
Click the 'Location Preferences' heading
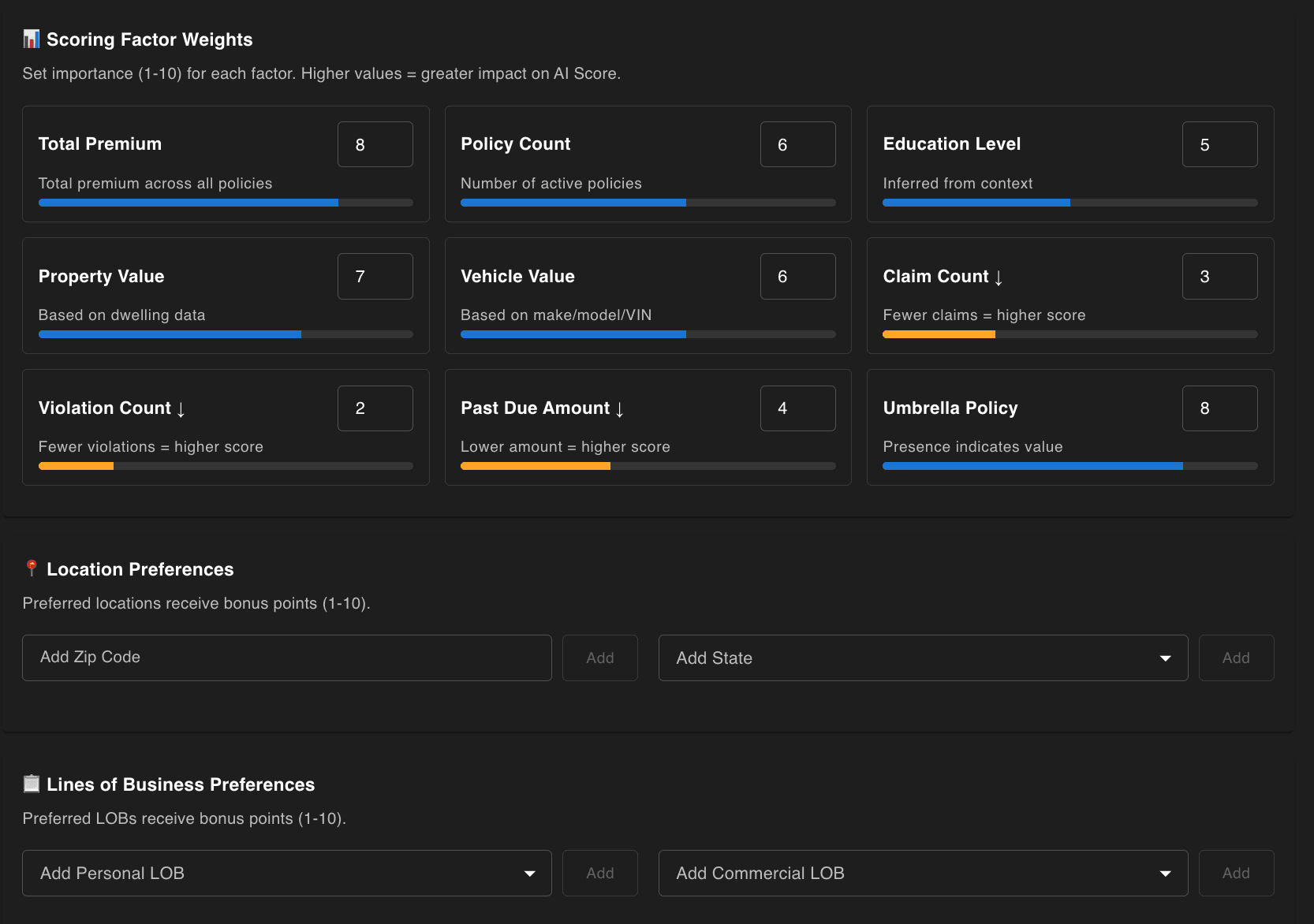140,569
